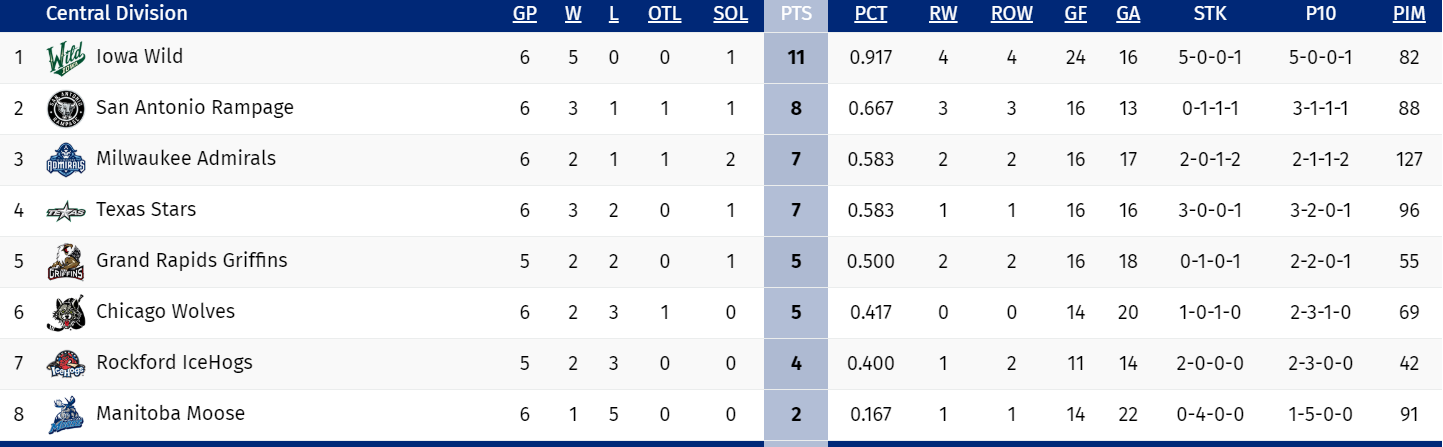Sort by STK streak header
The height and width of the screenshot is (447, 1443).
(1210, 14)
